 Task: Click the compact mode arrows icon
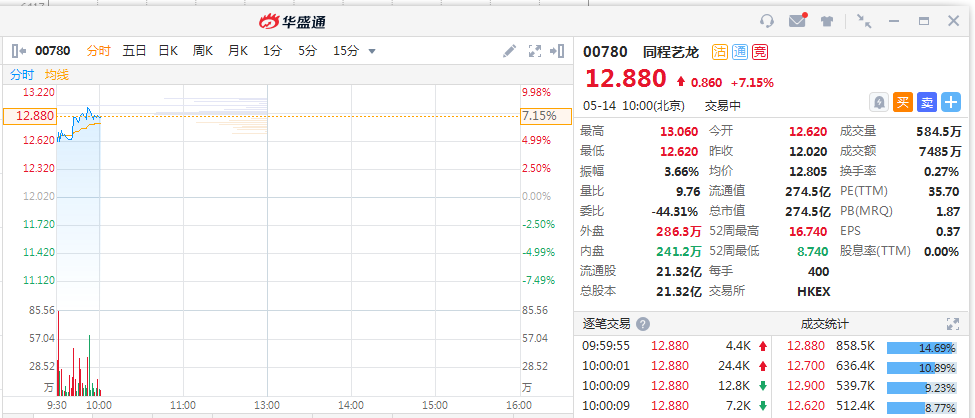(x=864, y=21)
